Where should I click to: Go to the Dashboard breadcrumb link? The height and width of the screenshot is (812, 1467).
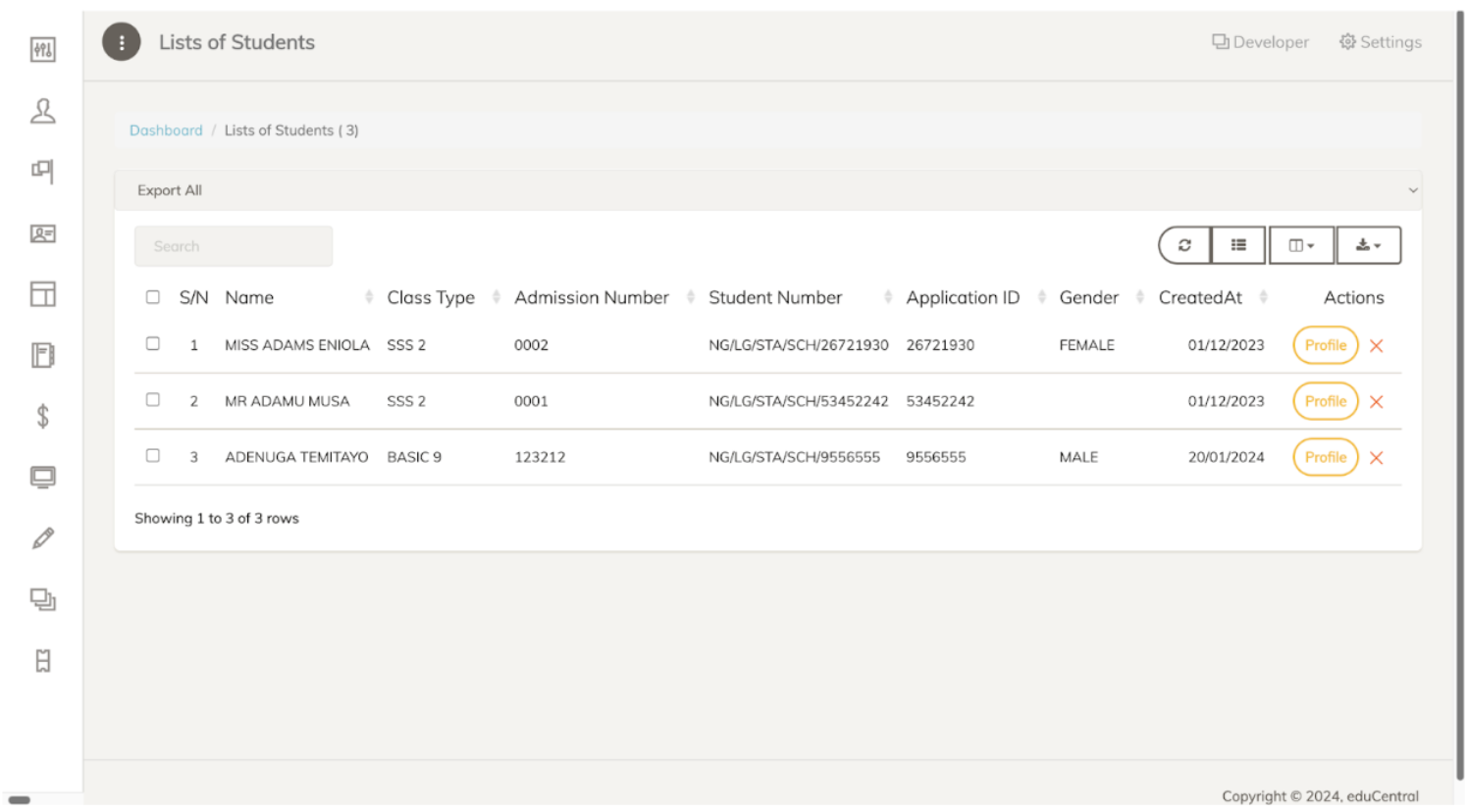coord(166,130)
